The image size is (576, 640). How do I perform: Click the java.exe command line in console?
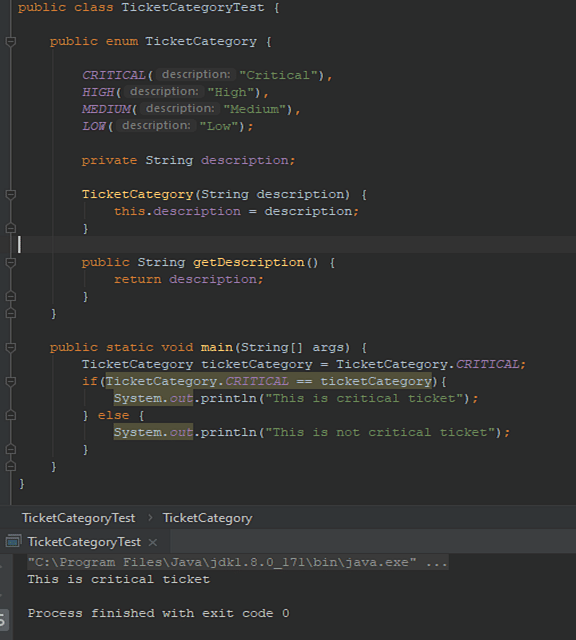pyautogui.click(x=238, y=562)
